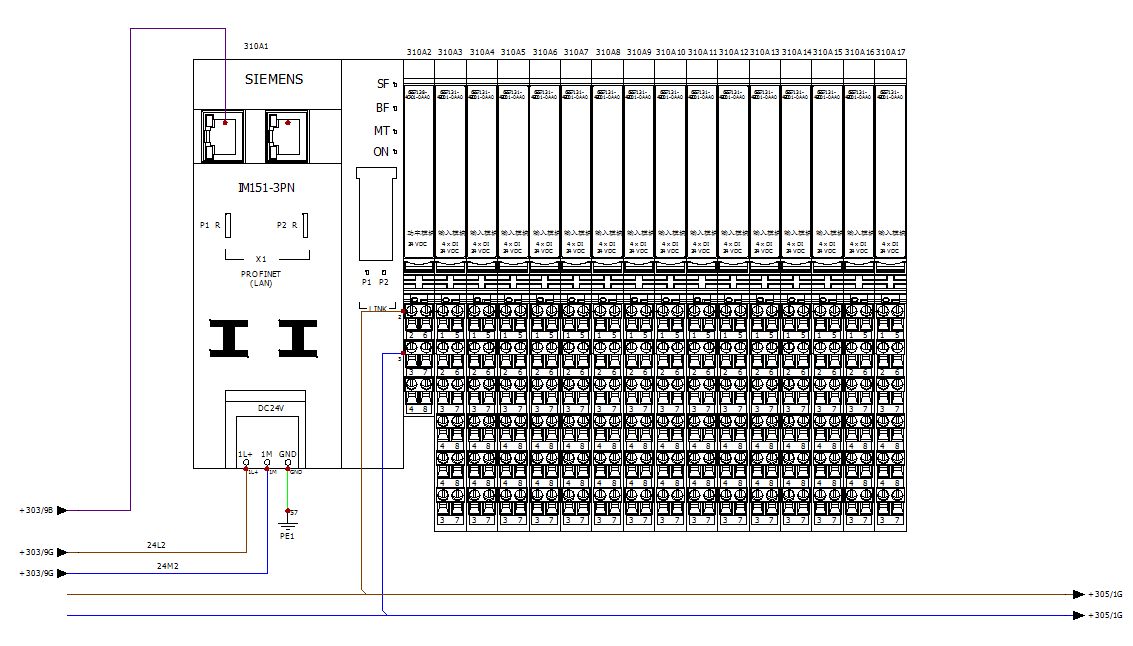Click module tag 310A2

pos(419,52)
